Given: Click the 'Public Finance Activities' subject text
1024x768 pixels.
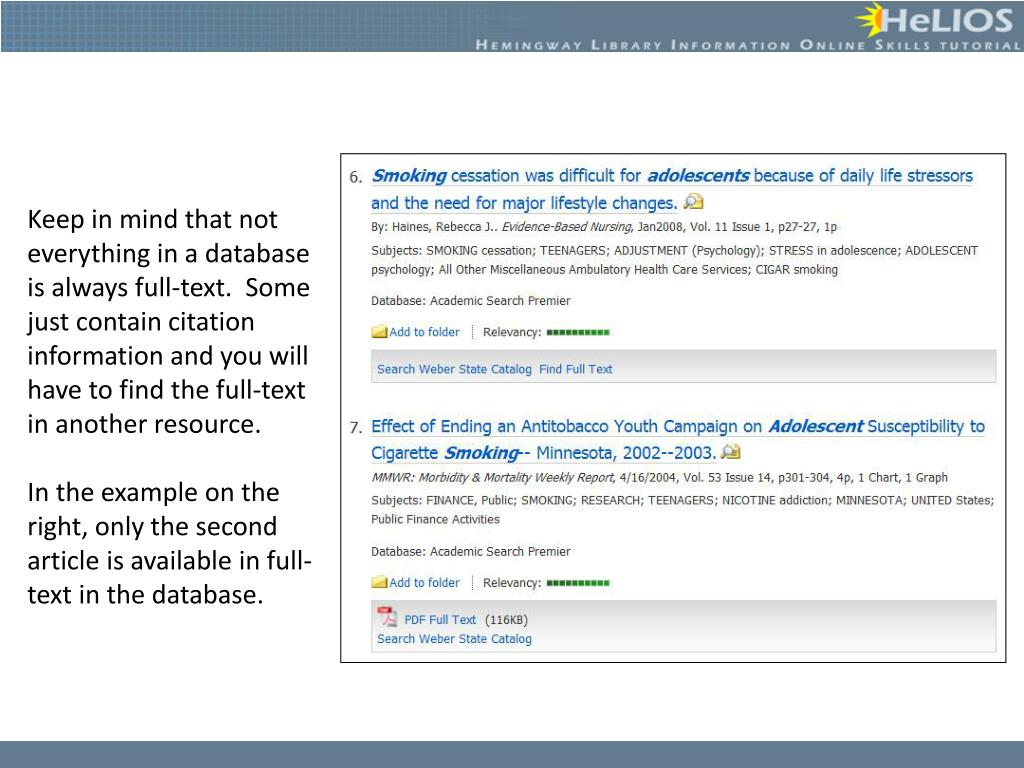Looking at the screenshot, I should 435,519.
